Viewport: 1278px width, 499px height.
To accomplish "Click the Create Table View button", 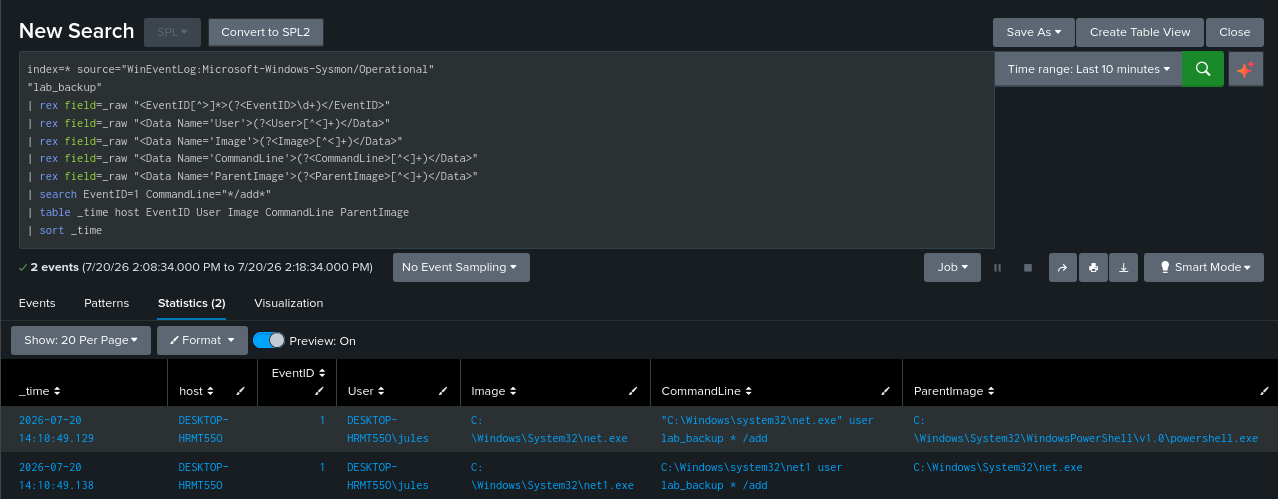I will [x=1140, y=32].
